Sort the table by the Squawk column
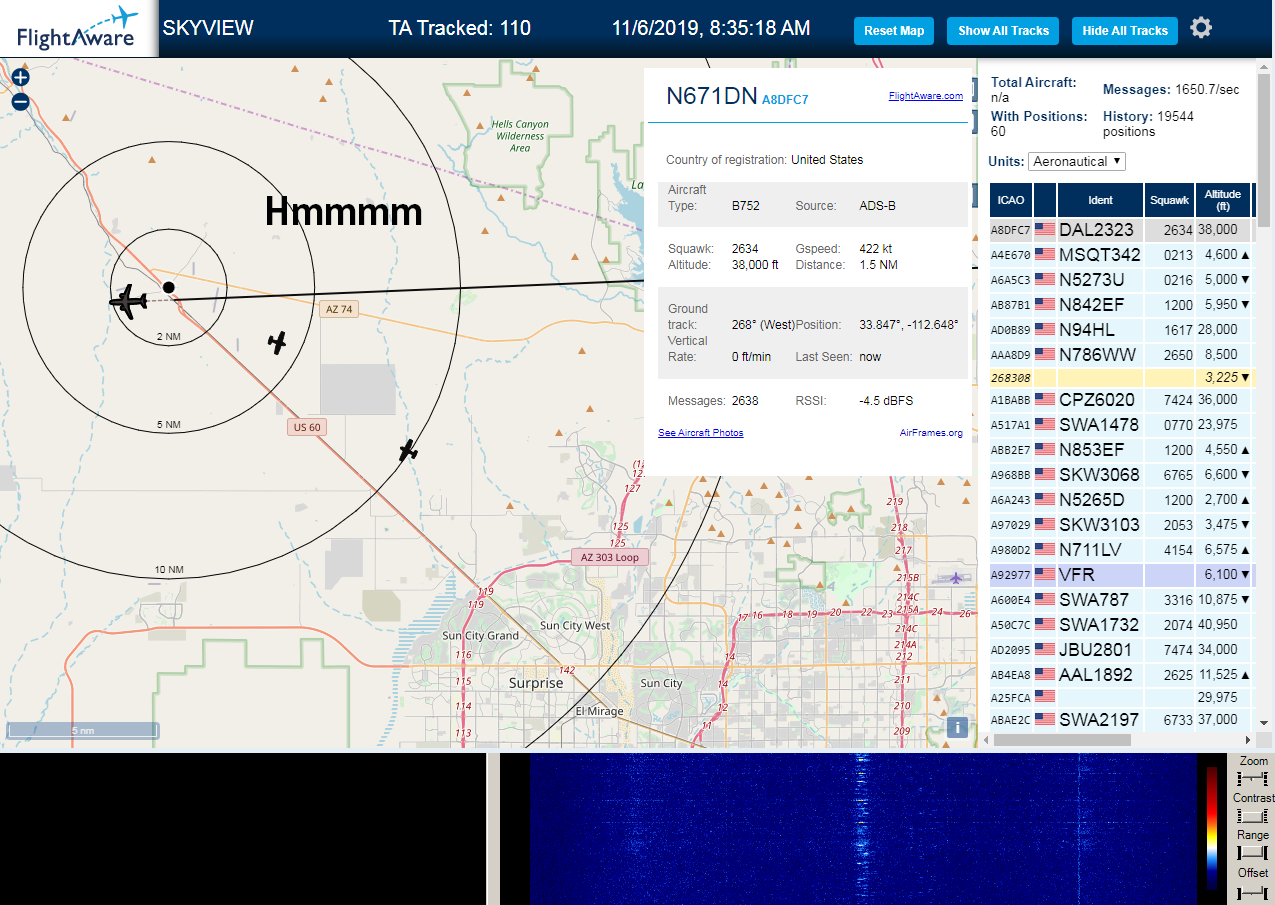This screenshot has height=905, width=1275. pyautogui.click(x=1169, y=200)
